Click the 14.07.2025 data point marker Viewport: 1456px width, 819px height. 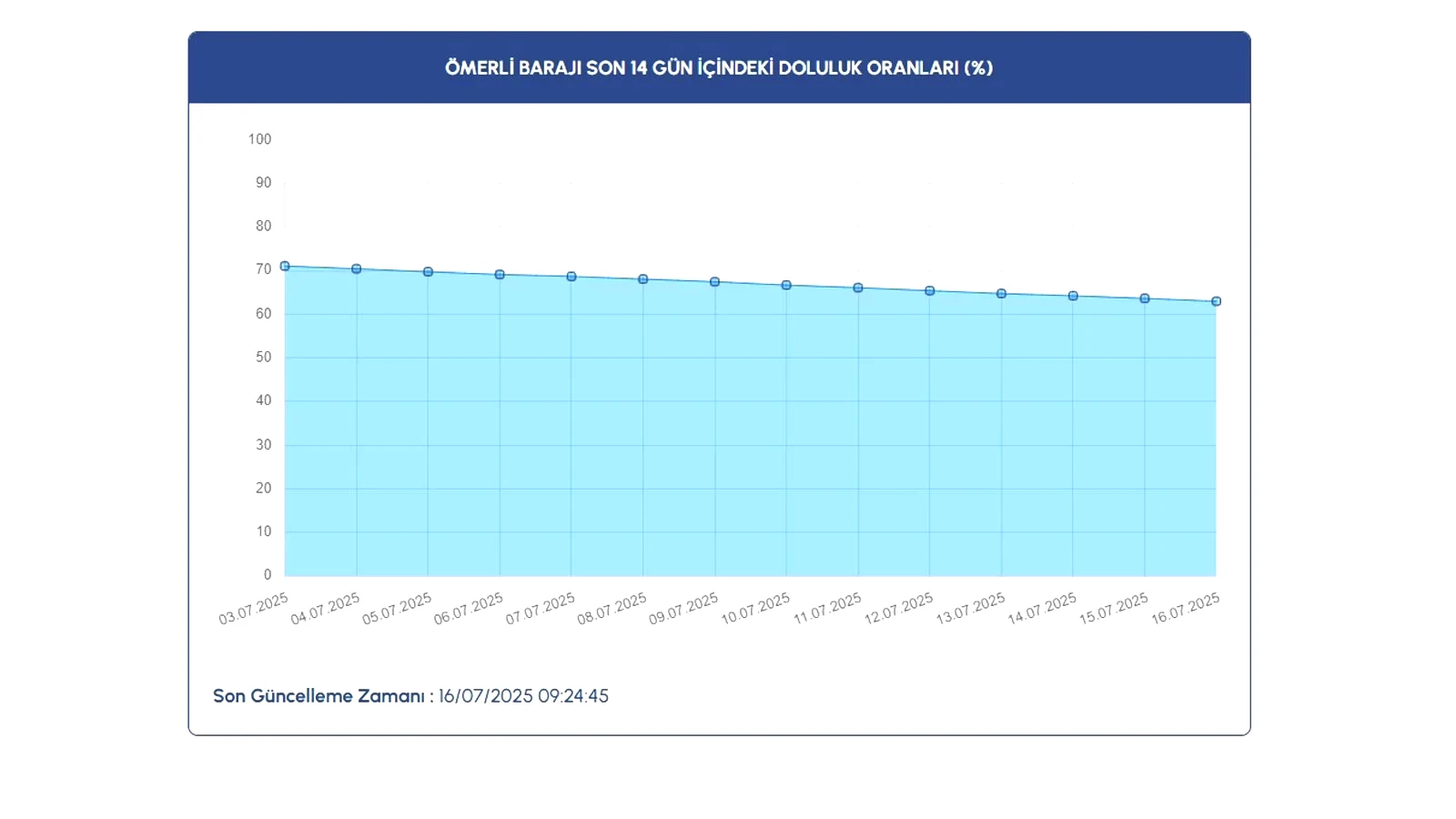(1073, 296)
